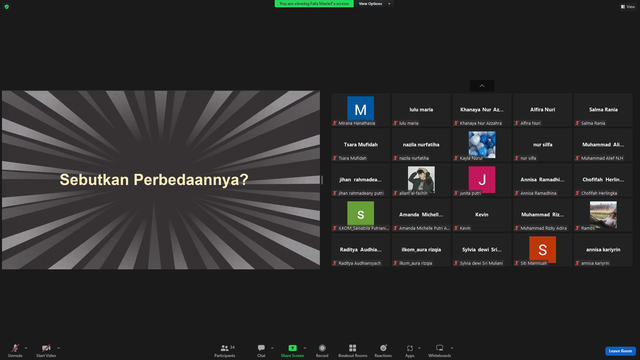
Task: Select Siti Maimunah's orange S avatar
Action: (x=542, y=250)
